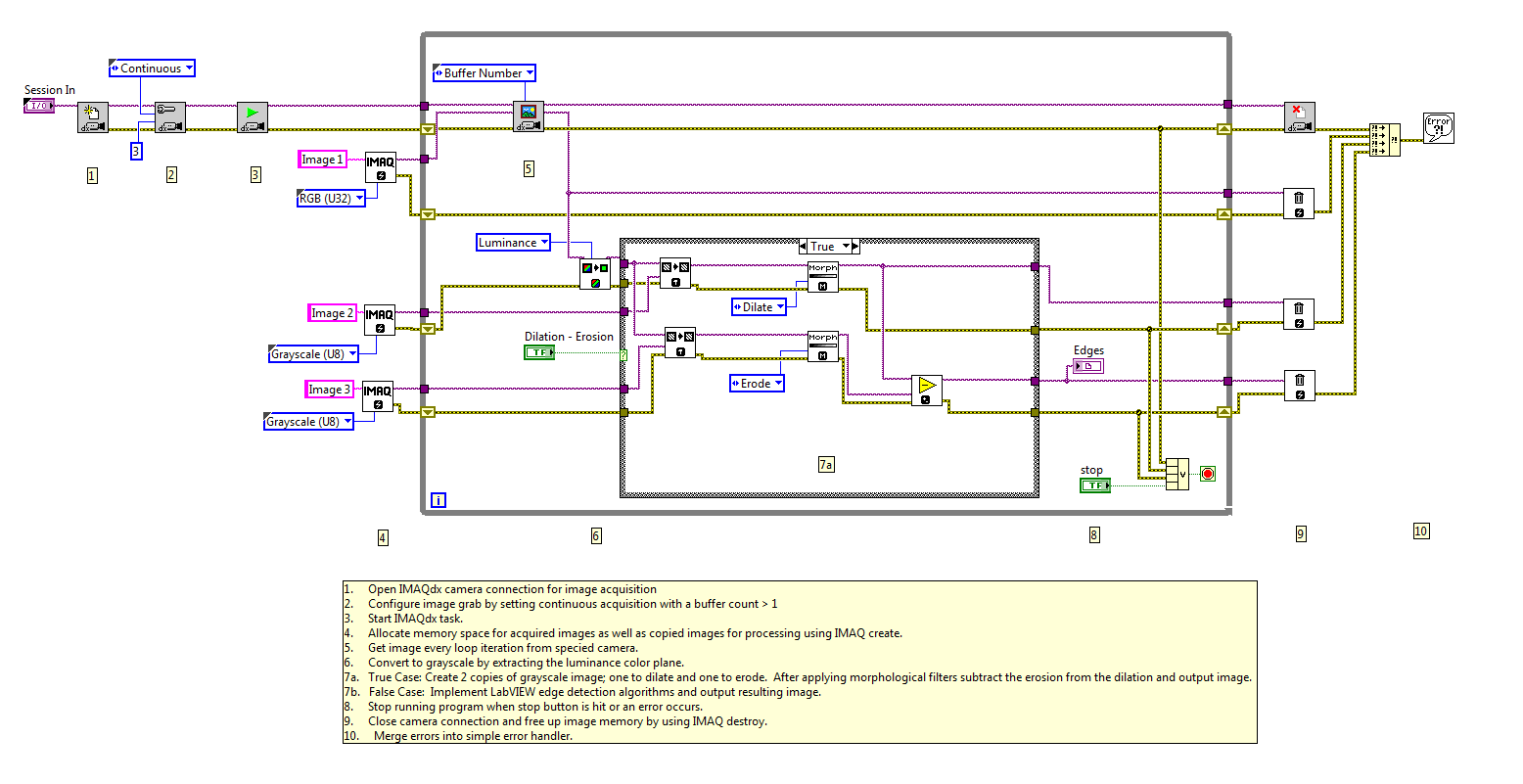Click the loop stop condition terminal
Screen dimensions: 1523x784
point(1208,474)
